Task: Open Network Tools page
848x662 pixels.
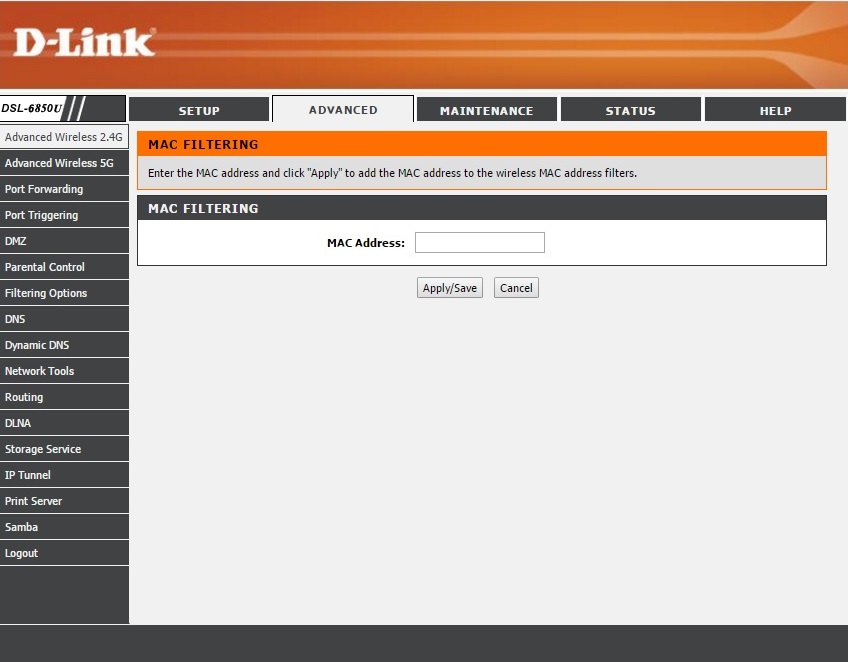Action: [40, 371]
